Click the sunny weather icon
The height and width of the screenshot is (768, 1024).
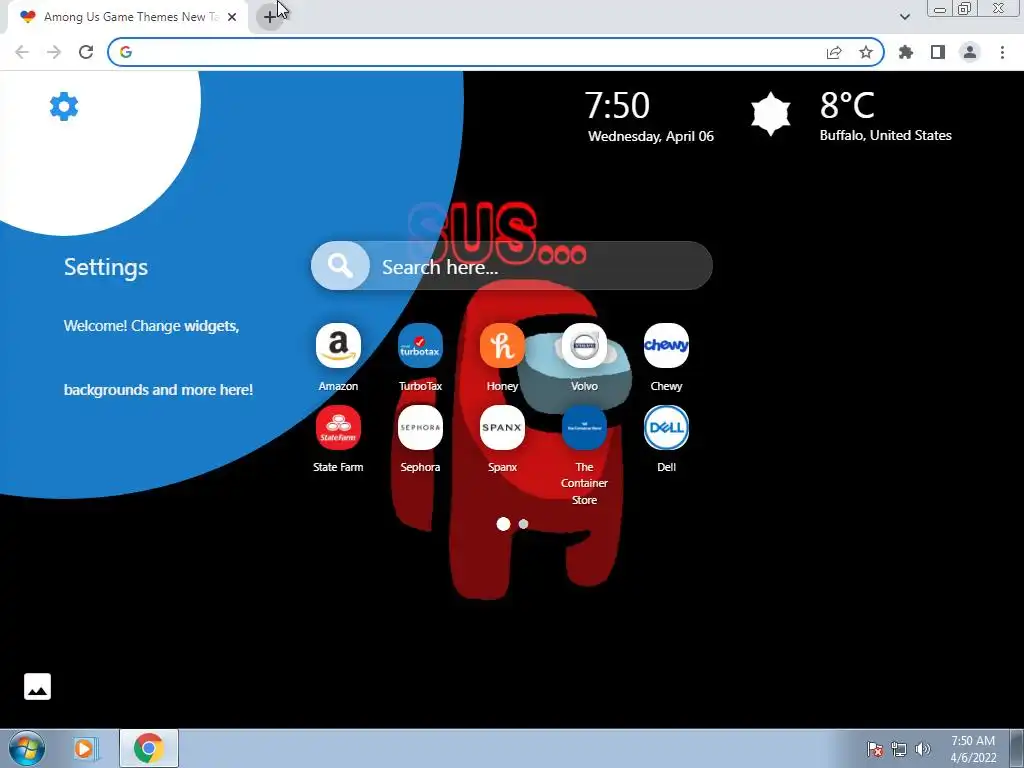[771, 114]
